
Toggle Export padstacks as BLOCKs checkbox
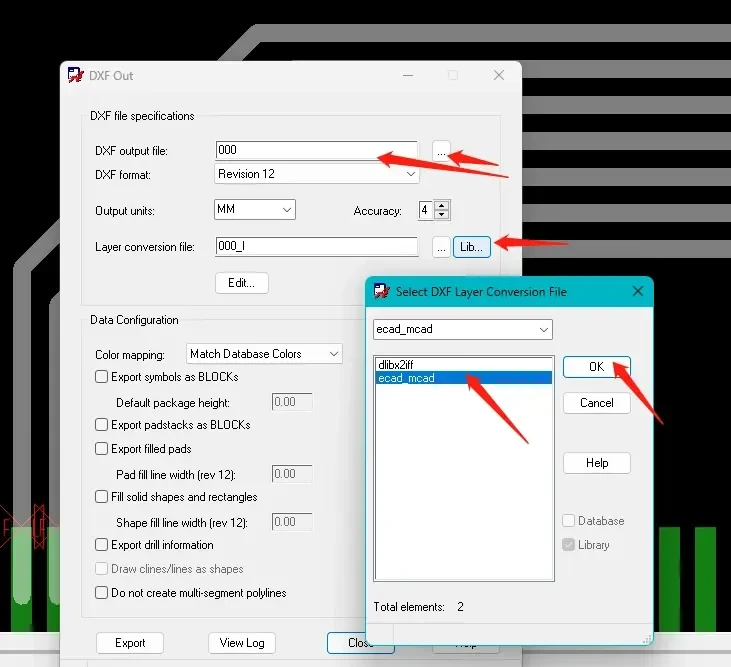pyautogui.click(x=102, y=425)
